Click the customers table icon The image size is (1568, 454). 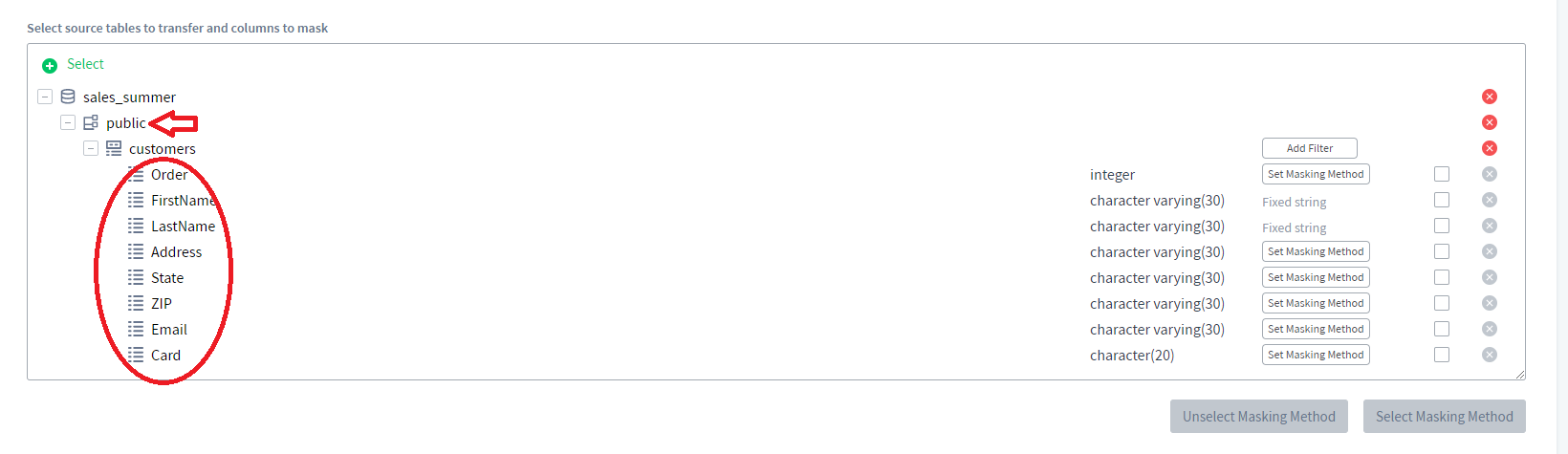(x=114, y=148)
